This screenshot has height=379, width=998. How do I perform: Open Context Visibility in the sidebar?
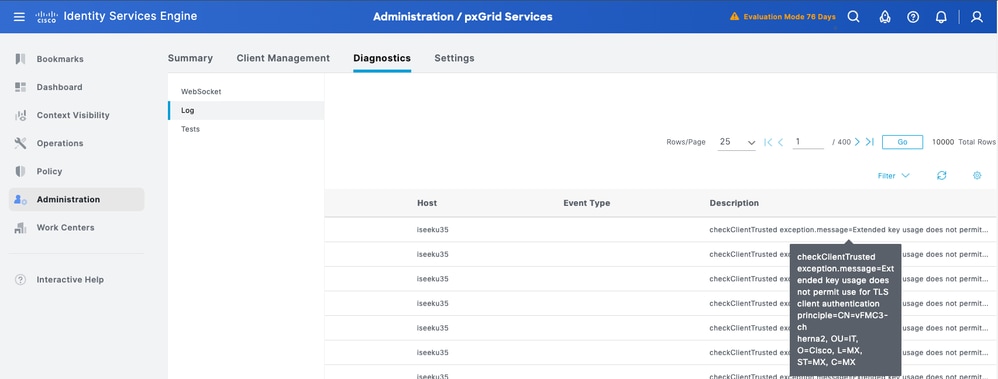point(73,115)
